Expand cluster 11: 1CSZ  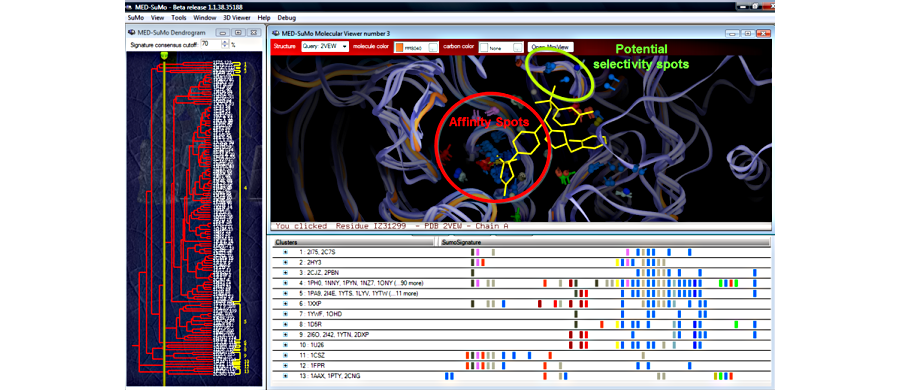[284, 355]
